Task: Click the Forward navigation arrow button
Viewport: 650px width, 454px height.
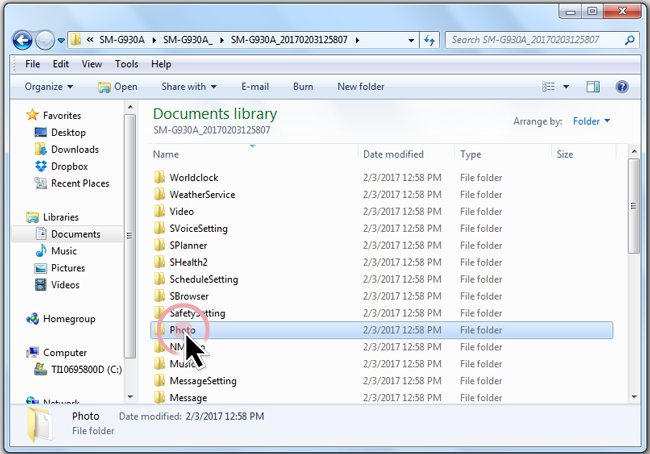Action: pos(45,40)
